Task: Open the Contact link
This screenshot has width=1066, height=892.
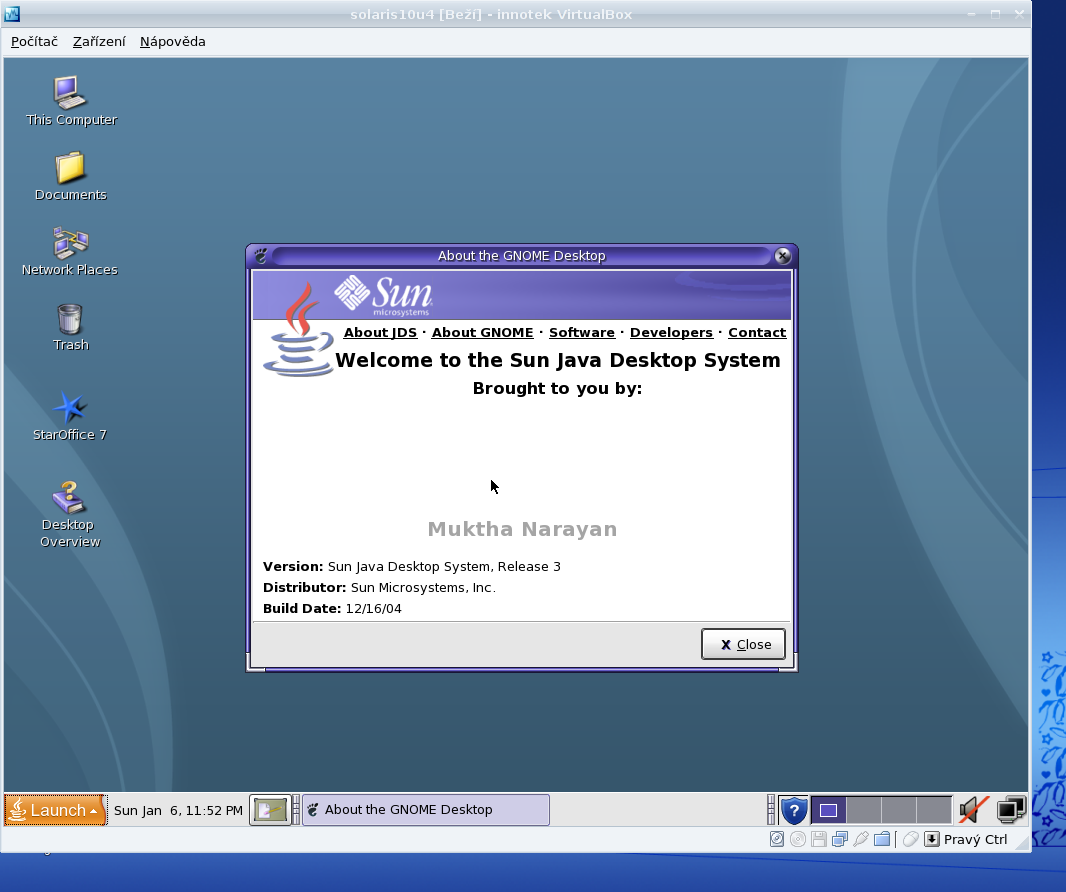Action: (757, 332)
